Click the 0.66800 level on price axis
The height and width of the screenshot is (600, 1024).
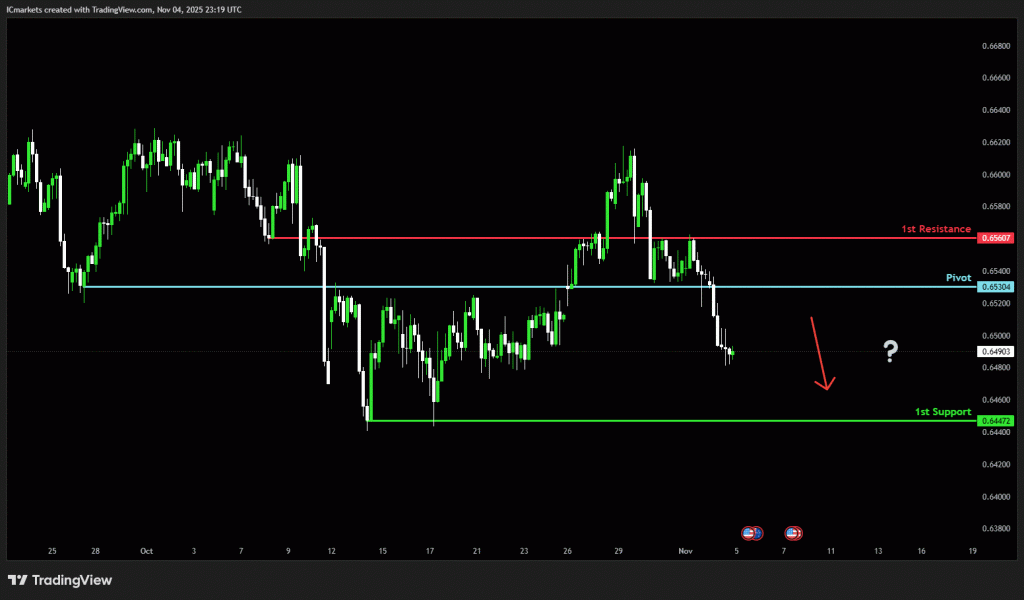995,46
